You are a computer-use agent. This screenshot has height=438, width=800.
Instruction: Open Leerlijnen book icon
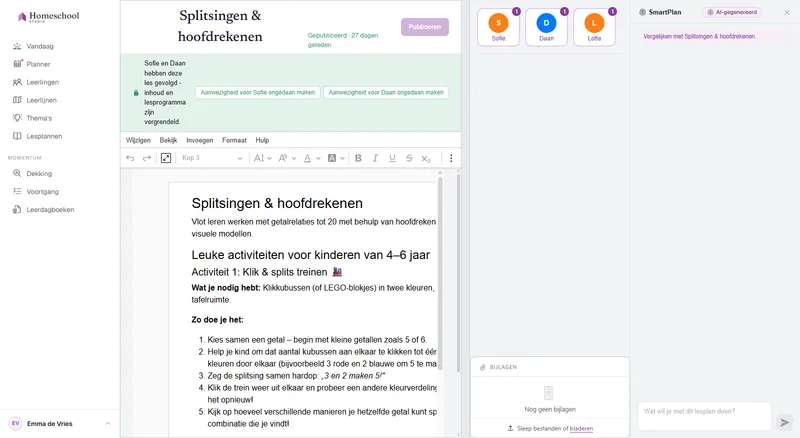(x=17, y=100)
